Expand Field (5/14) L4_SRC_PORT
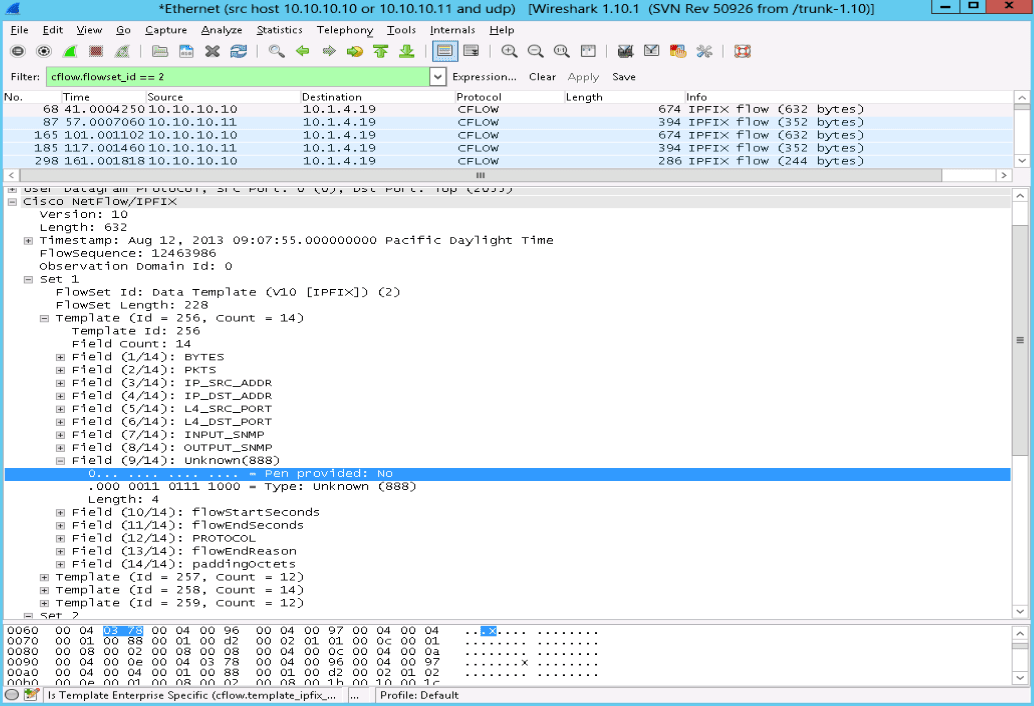The height and width of the screenshot is (706, 1034). pos(61,409)
